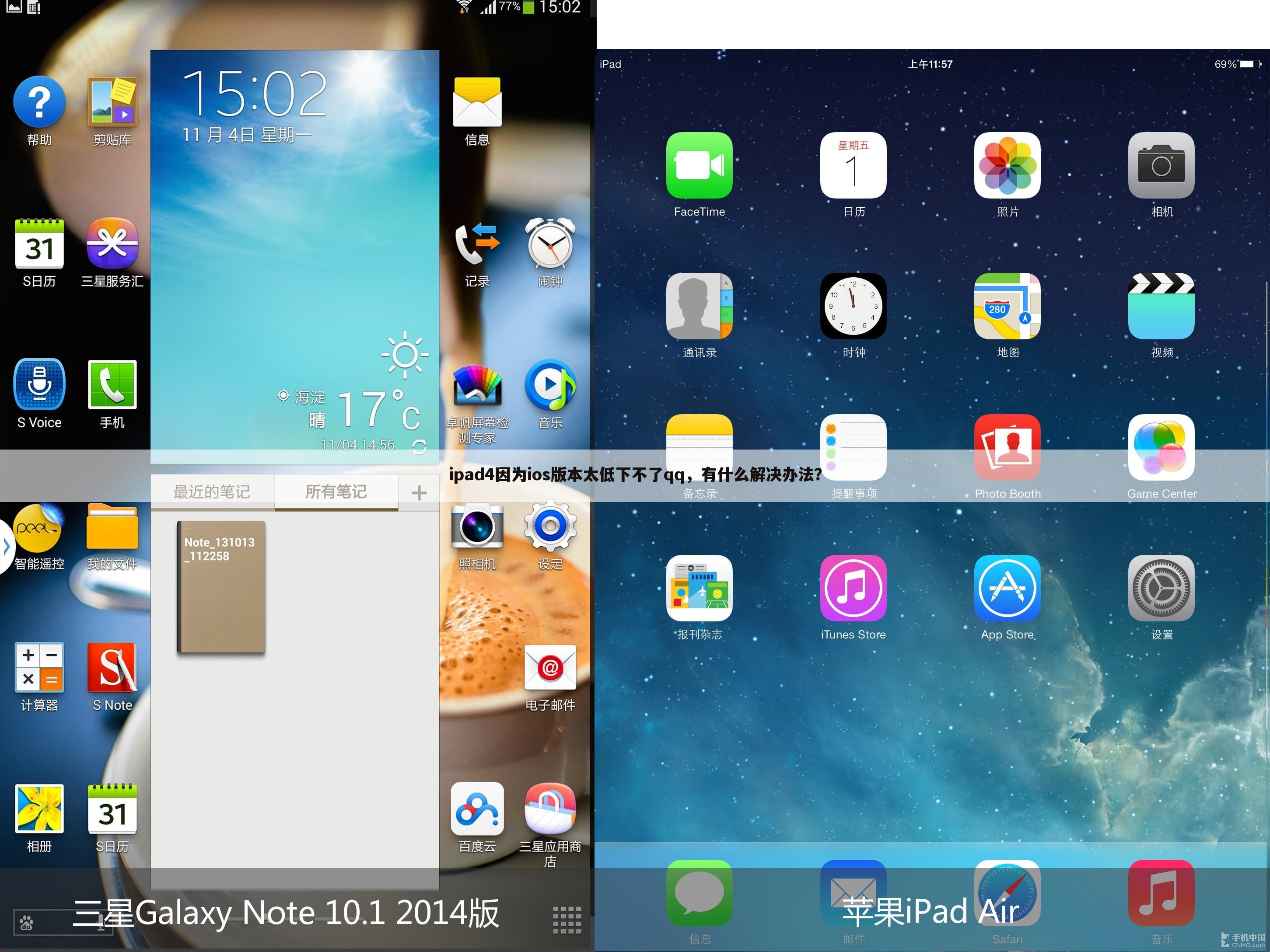Image resolution: width=1270 pixels, height=952 pixels.
Task: Open the 帮助 help app on Galaxy Note
Action: coord(39,102)
